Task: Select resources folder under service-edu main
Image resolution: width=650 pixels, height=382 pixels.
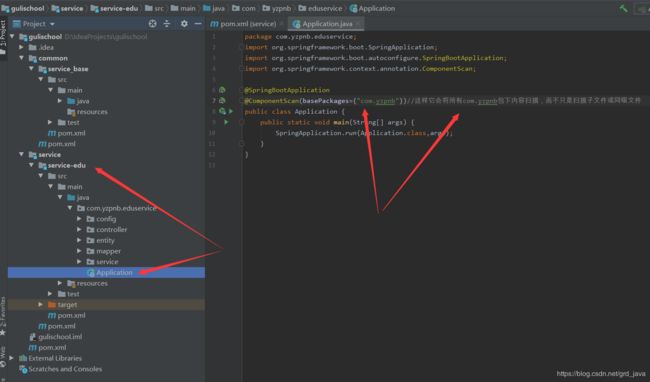Action: coord(87,283)
